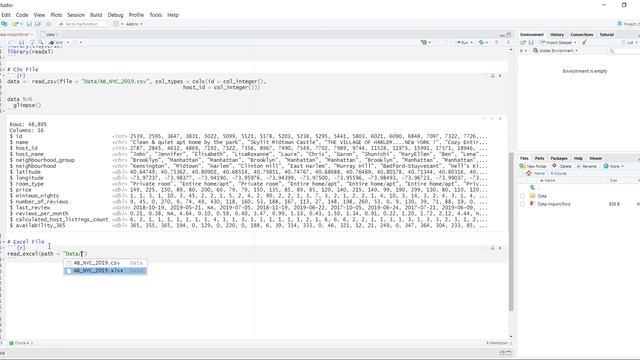Click the Rename button in Files pane
The image size is (640, 360).
click(x=586, y=166)
